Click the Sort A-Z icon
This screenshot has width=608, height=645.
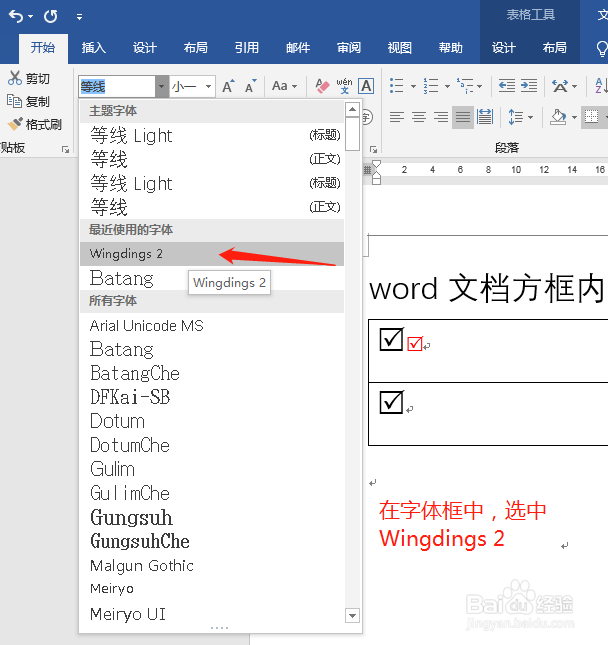point(601,86)
